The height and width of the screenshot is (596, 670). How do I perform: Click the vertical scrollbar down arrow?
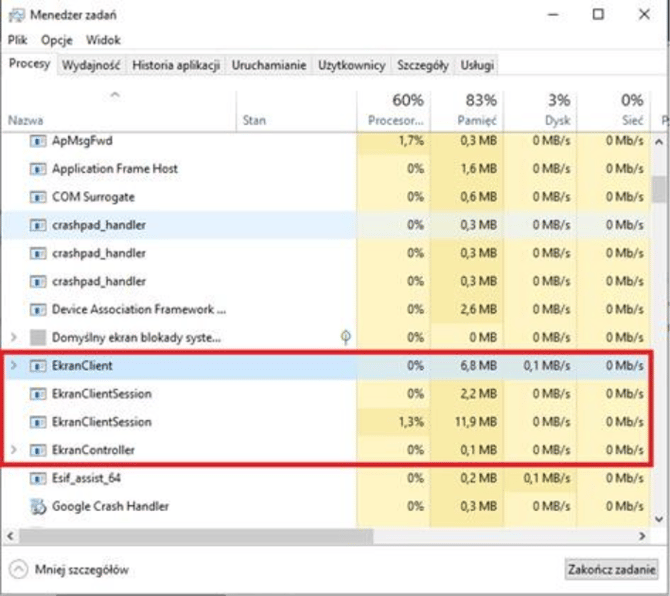(659, 518)
